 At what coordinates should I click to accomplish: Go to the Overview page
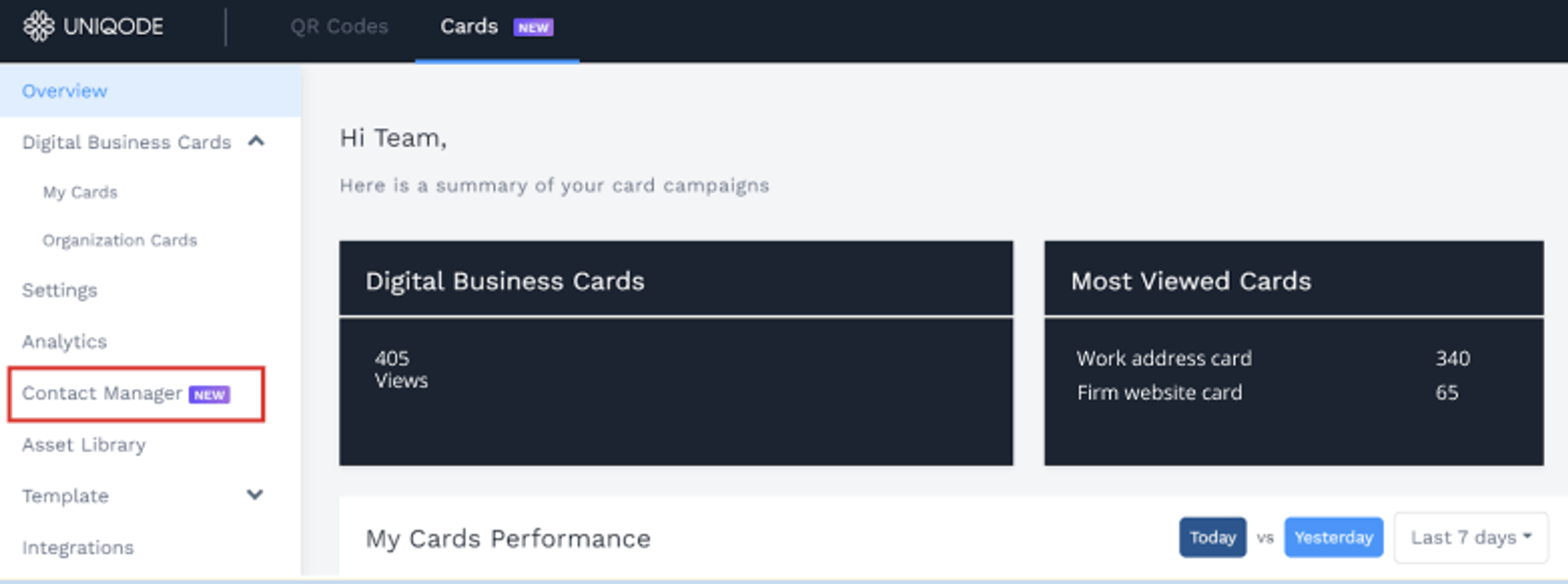click(65, 90)
